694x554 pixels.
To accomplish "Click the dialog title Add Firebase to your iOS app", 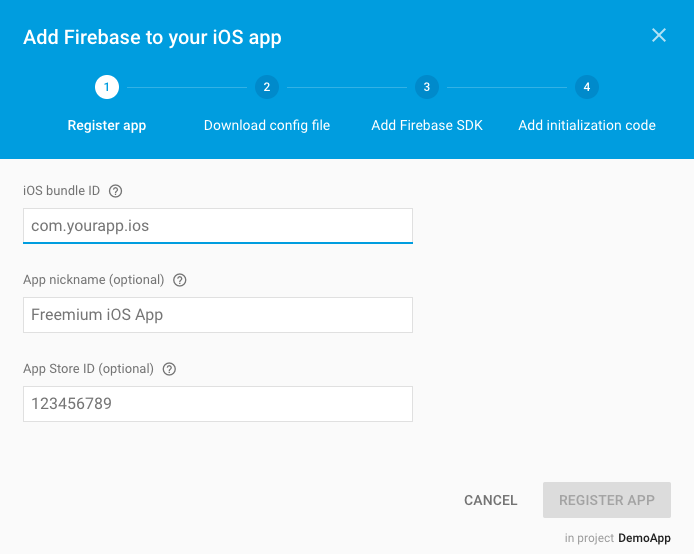I will pos(152,38).
